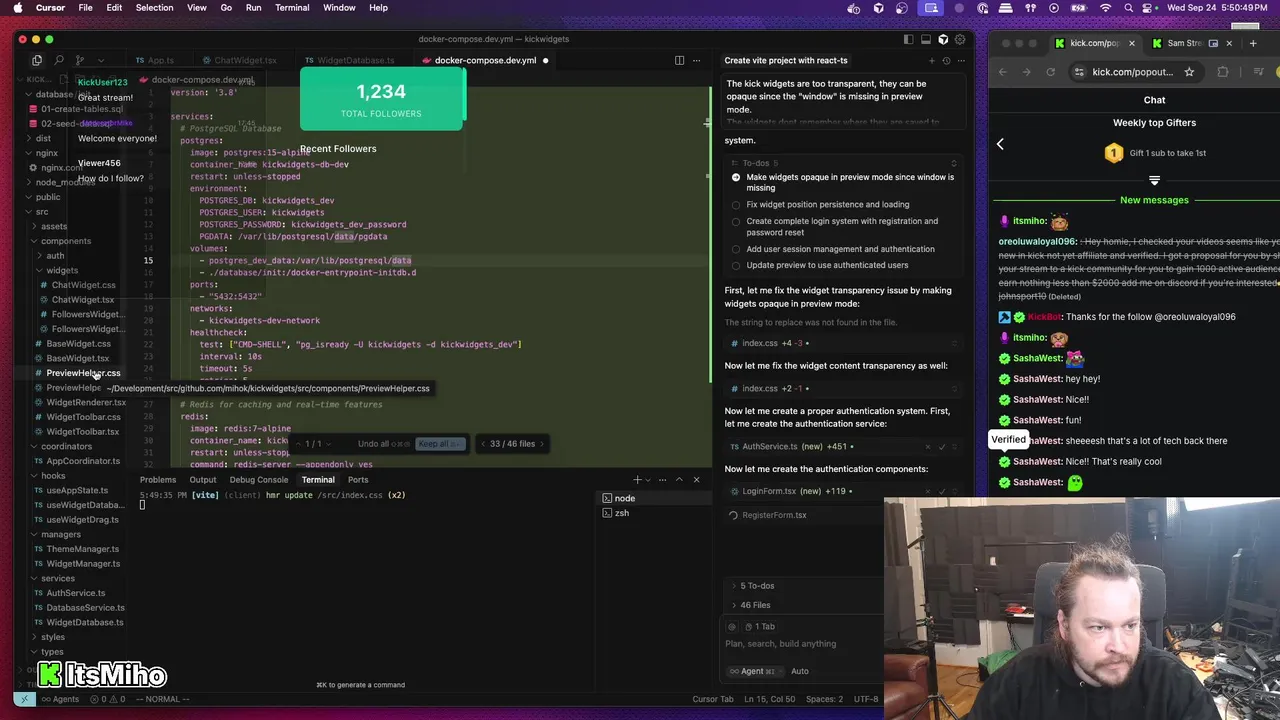1280x720 pixels.
Task: Go back with Kick chat arrow
Action: [1000, 144]
